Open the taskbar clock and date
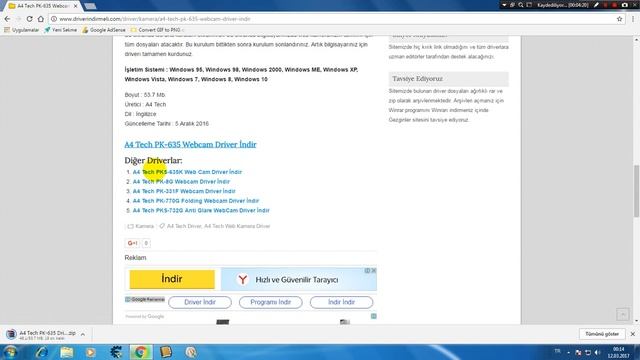The height and width of the screenshot is (360, 640). pyautogui.click(x=619, y=353)
